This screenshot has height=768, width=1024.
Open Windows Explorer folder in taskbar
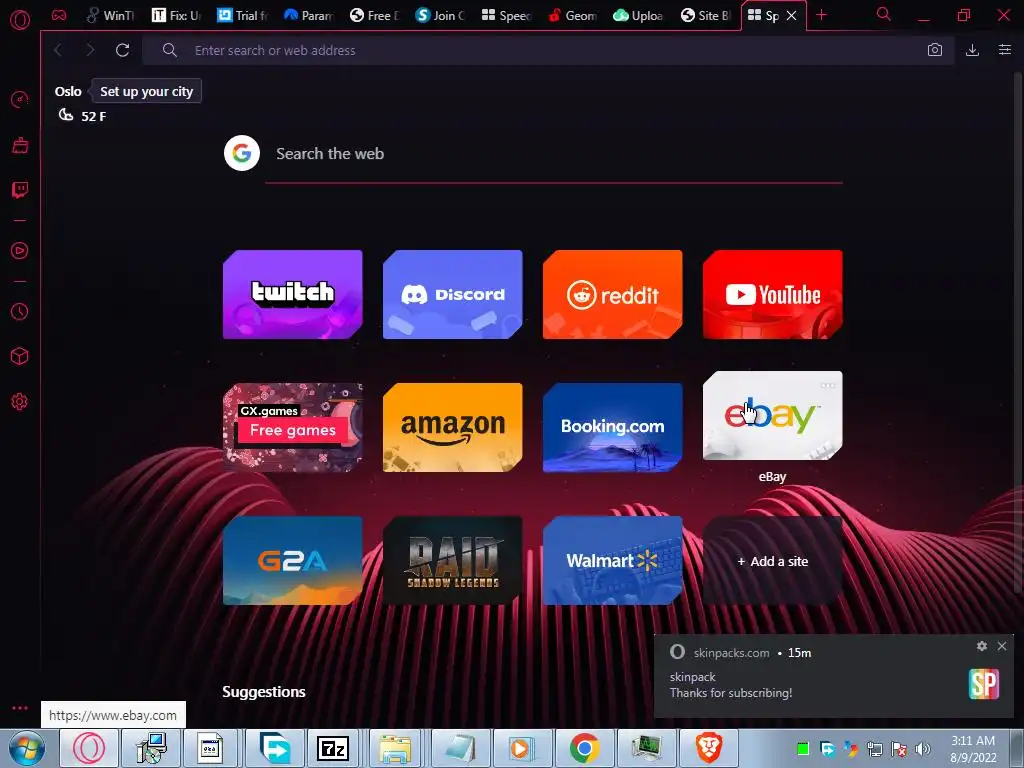(396, 748)
